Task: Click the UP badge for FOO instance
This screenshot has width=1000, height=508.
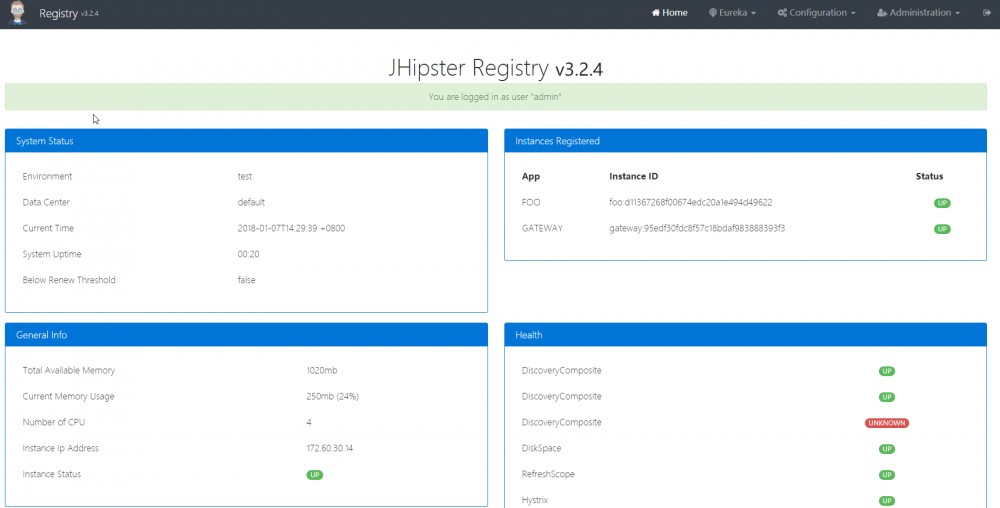Action: coord(942,203)
